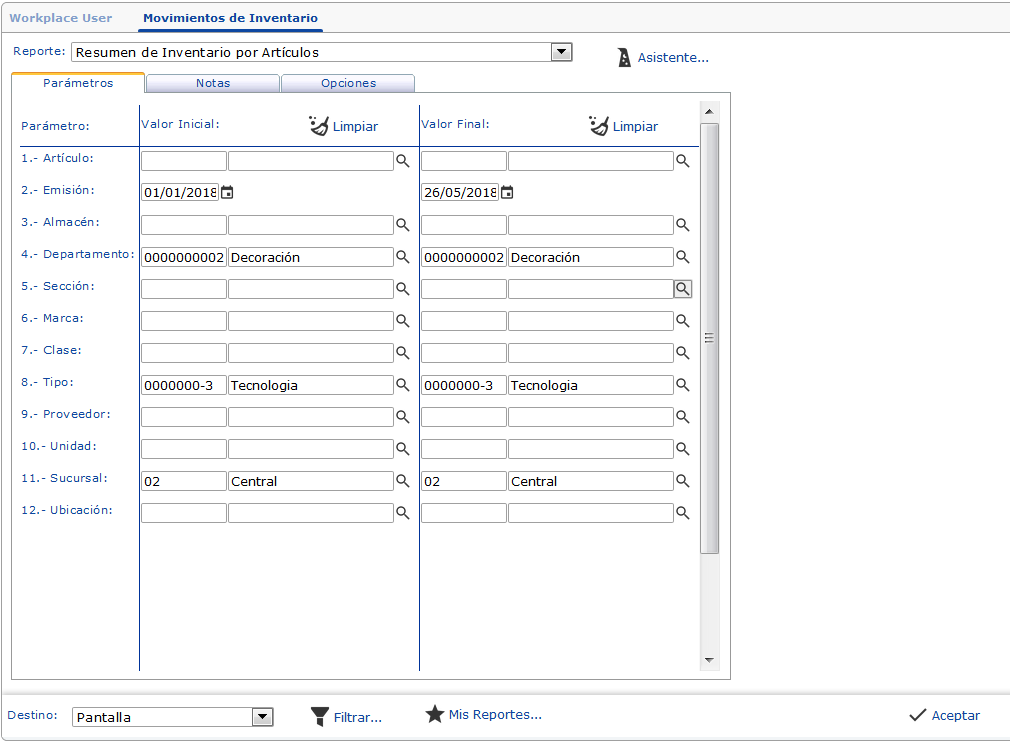Click search icon for final Tipo value
The image size is (1010, 743).
coord(683,385)
